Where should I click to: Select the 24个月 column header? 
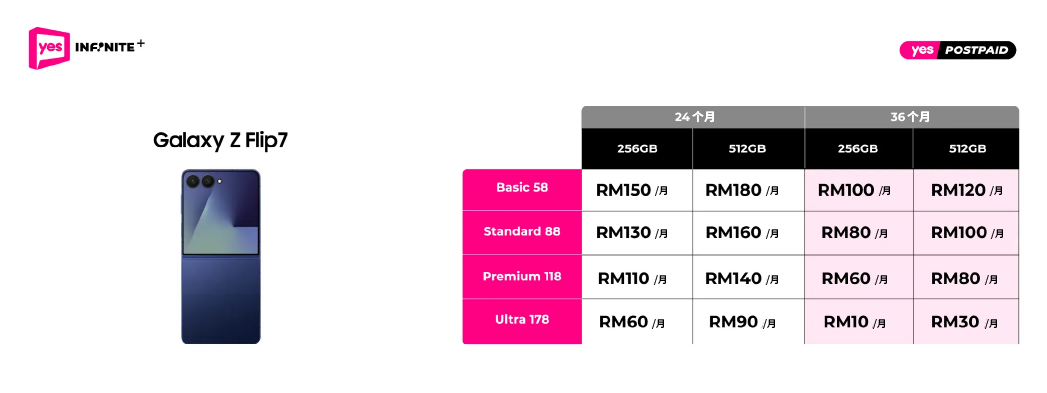693,117
